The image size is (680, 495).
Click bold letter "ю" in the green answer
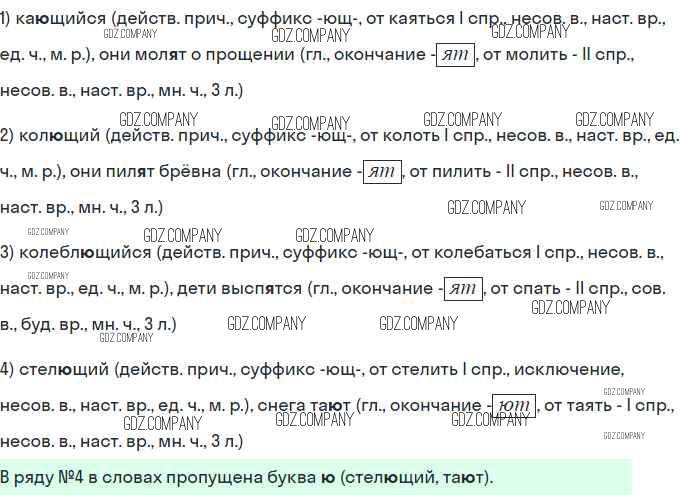[x=327, y=477]
